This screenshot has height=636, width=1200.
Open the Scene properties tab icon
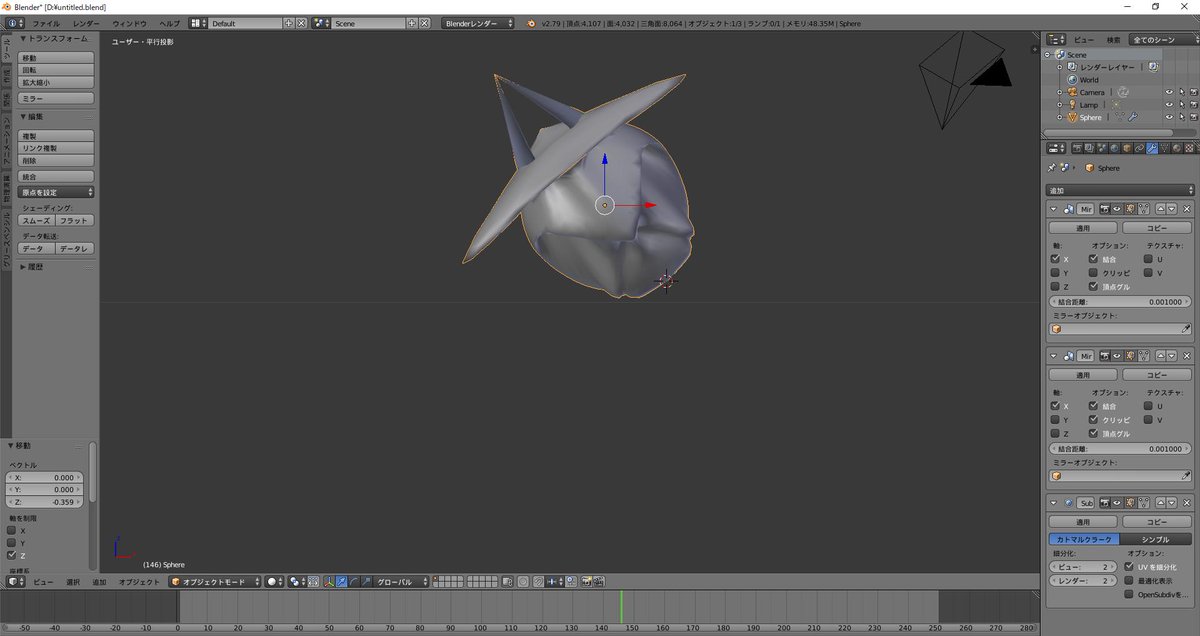1101,148
